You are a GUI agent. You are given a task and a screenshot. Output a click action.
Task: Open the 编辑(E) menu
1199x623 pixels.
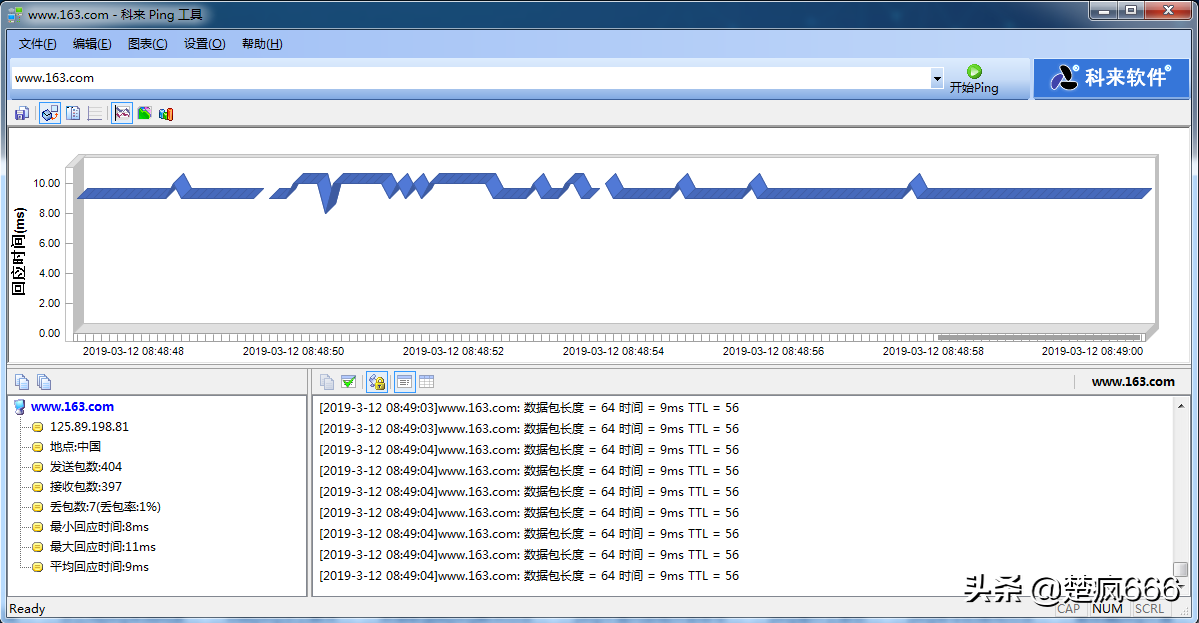[x=92, y=44]
